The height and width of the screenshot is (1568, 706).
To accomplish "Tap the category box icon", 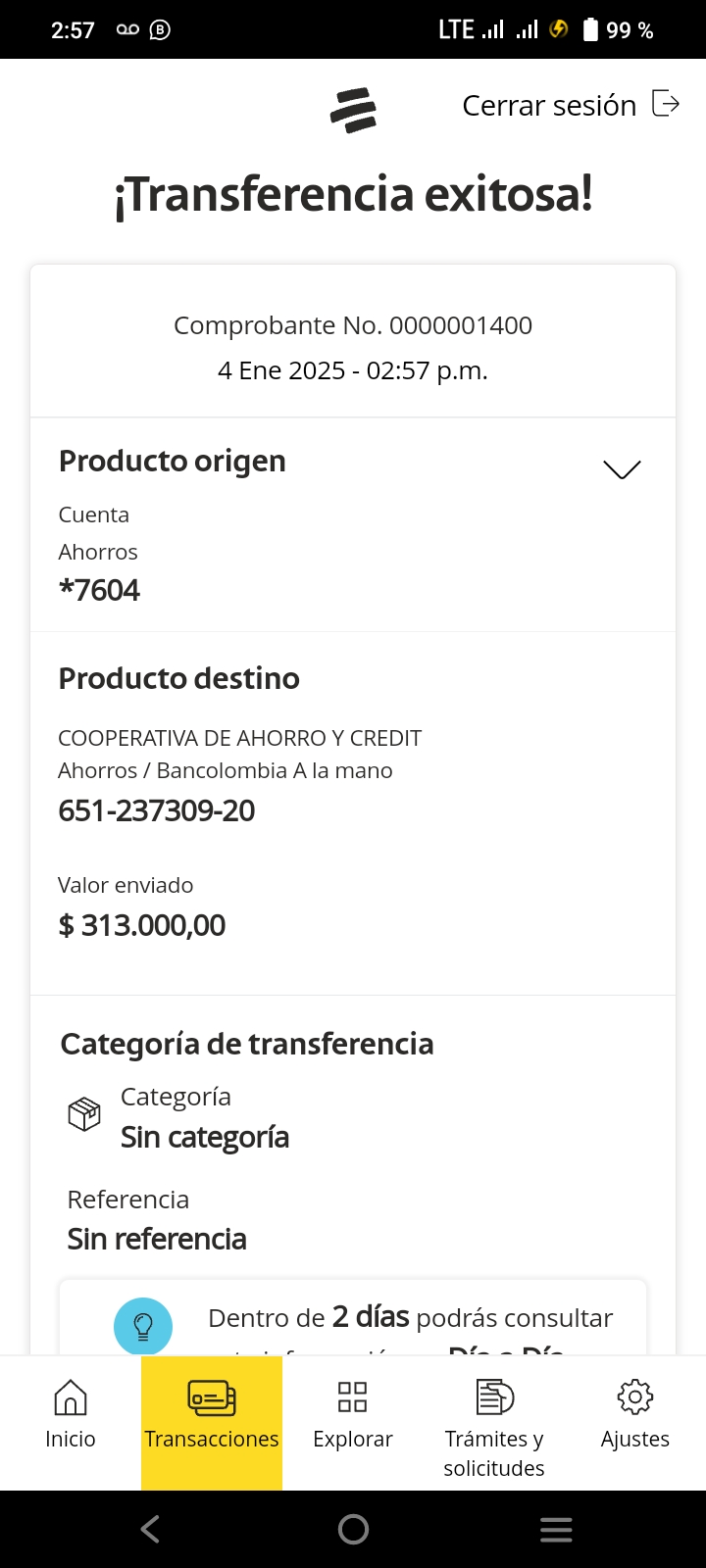I will click(84, 1114).
